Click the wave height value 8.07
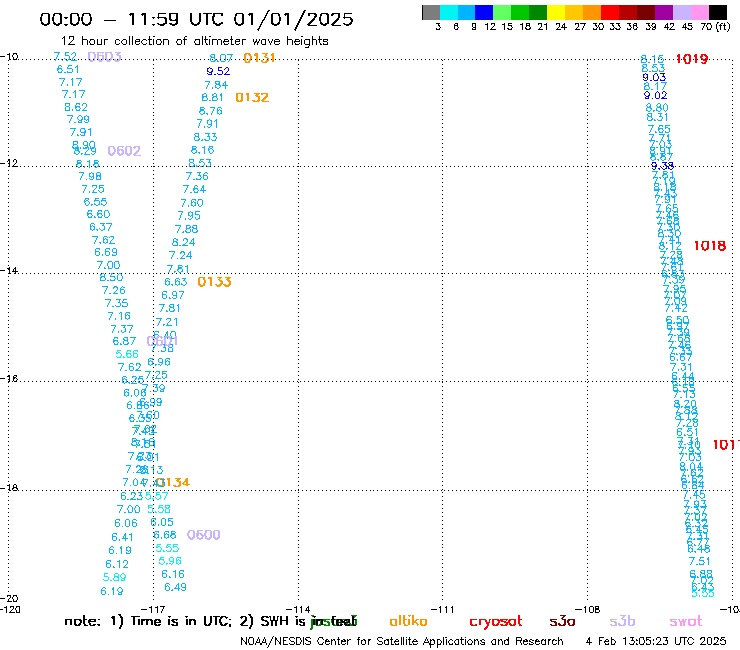This screenshot has height=650, width=740. coord(221,58)
